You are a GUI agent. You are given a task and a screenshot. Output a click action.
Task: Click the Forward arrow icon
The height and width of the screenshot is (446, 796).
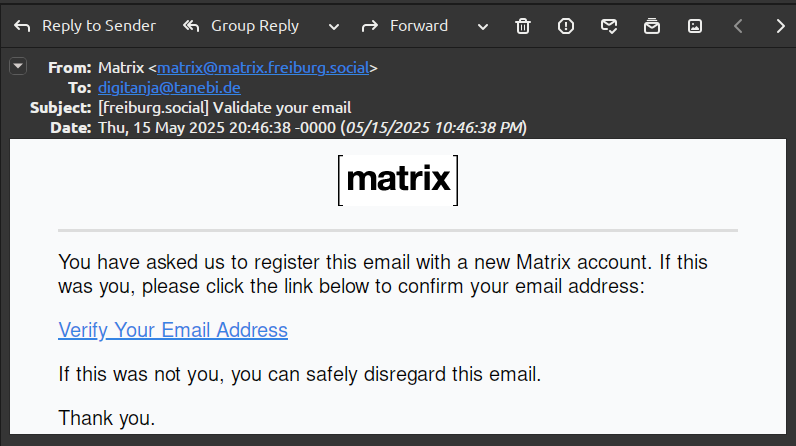(370, 26)
